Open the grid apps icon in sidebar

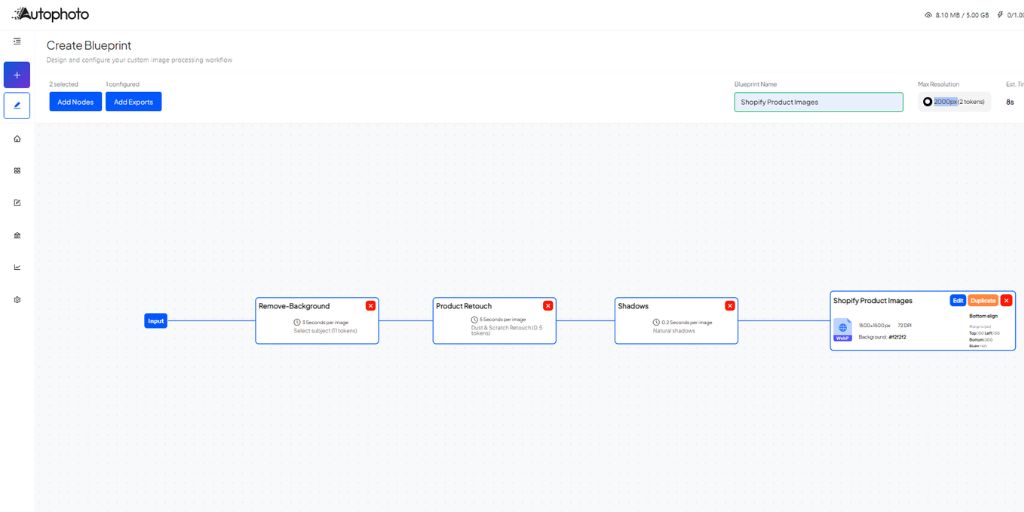pos(17,170)
